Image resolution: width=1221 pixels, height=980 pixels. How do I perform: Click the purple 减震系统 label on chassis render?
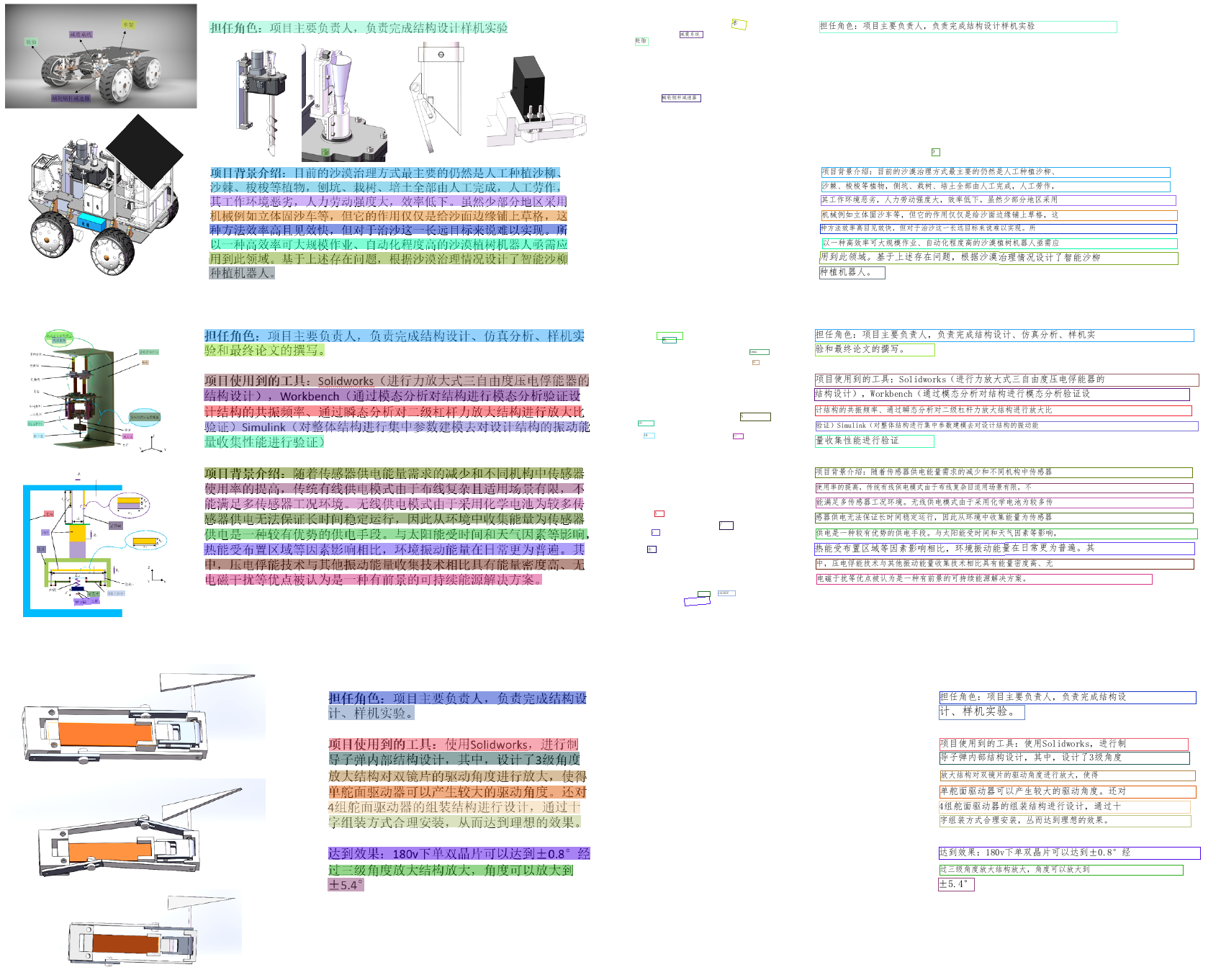click(x=81, y=35)
